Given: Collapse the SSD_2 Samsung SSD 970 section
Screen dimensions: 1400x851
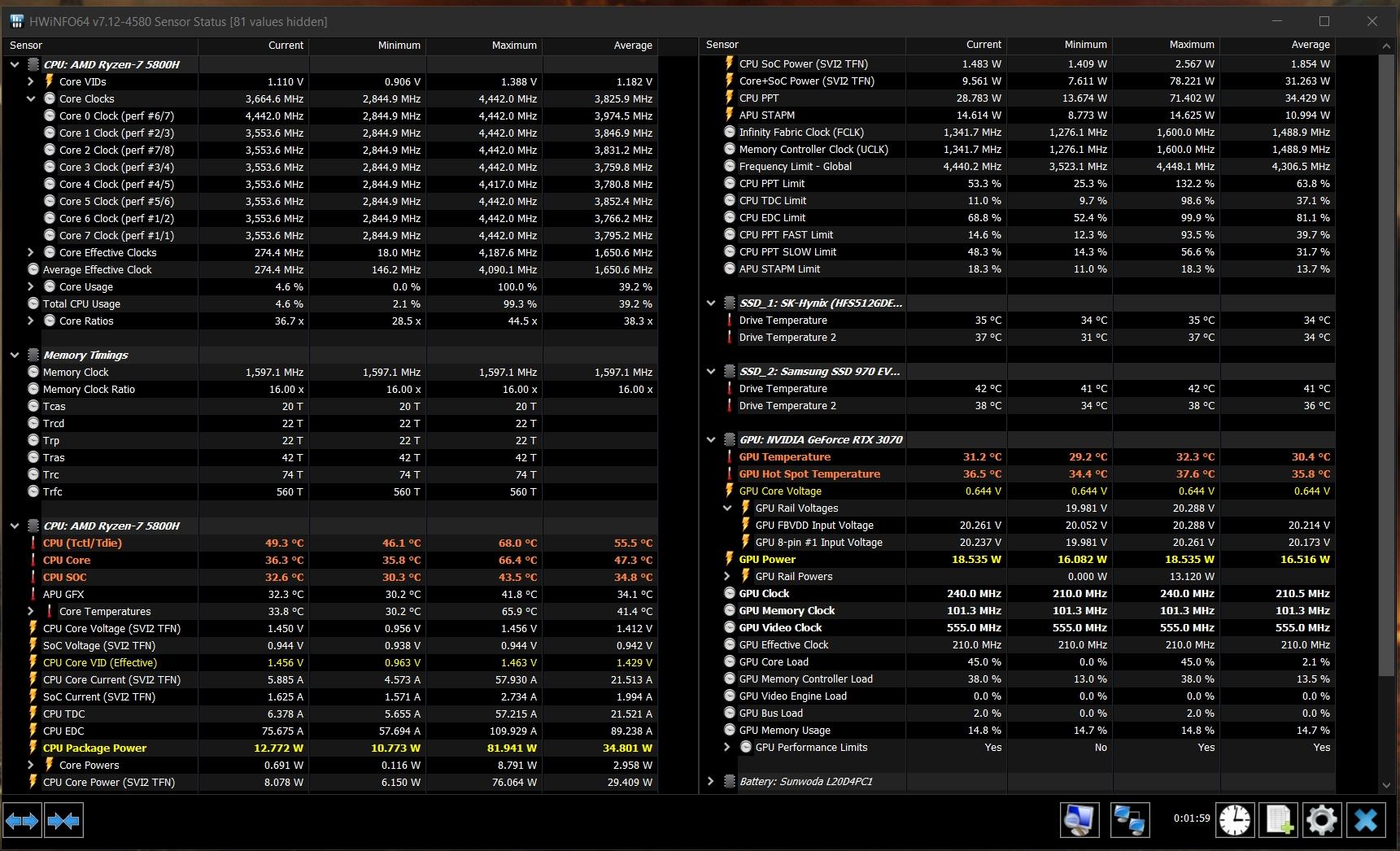Looking at the screenshot, I should (x=711, y=371).
